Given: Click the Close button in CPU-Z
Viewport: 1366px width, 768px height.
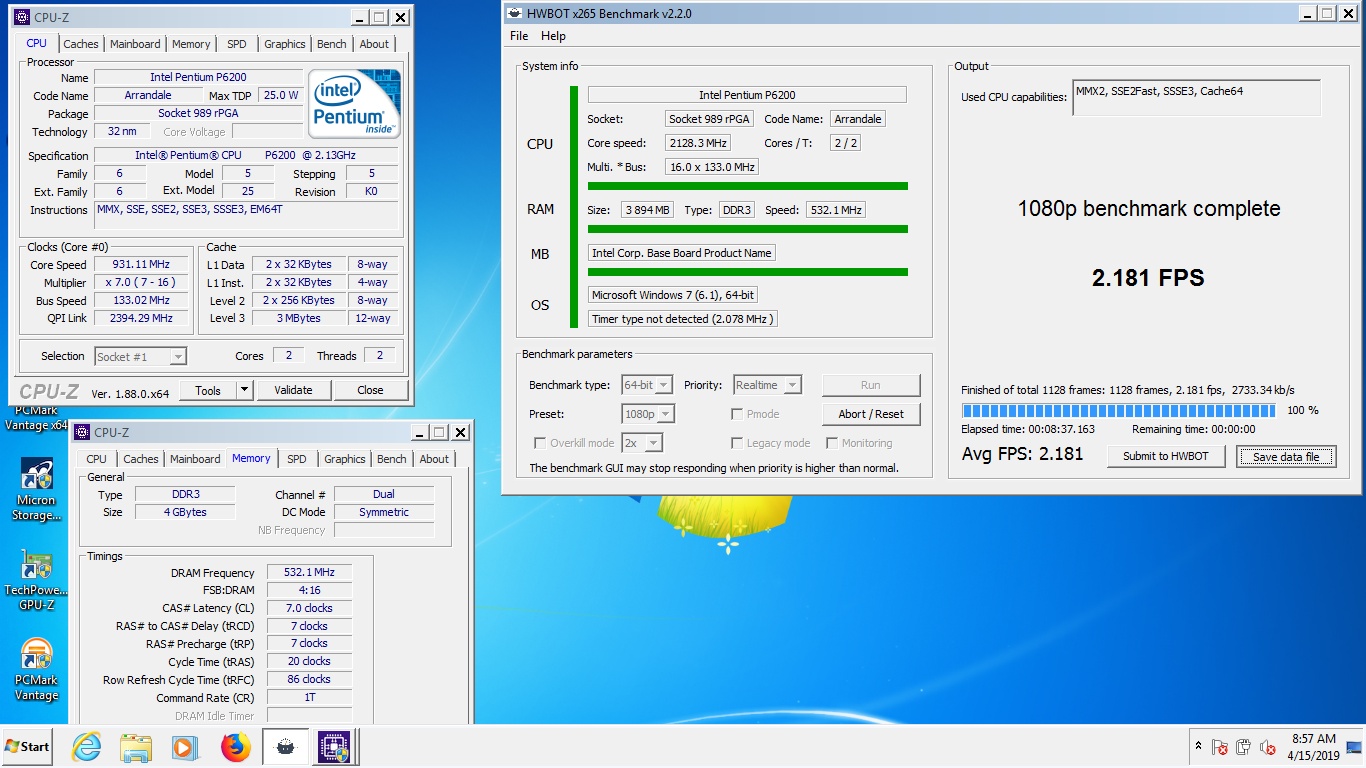Looking at the screenshot, I should pyautogui.click(x=370, y=390).
